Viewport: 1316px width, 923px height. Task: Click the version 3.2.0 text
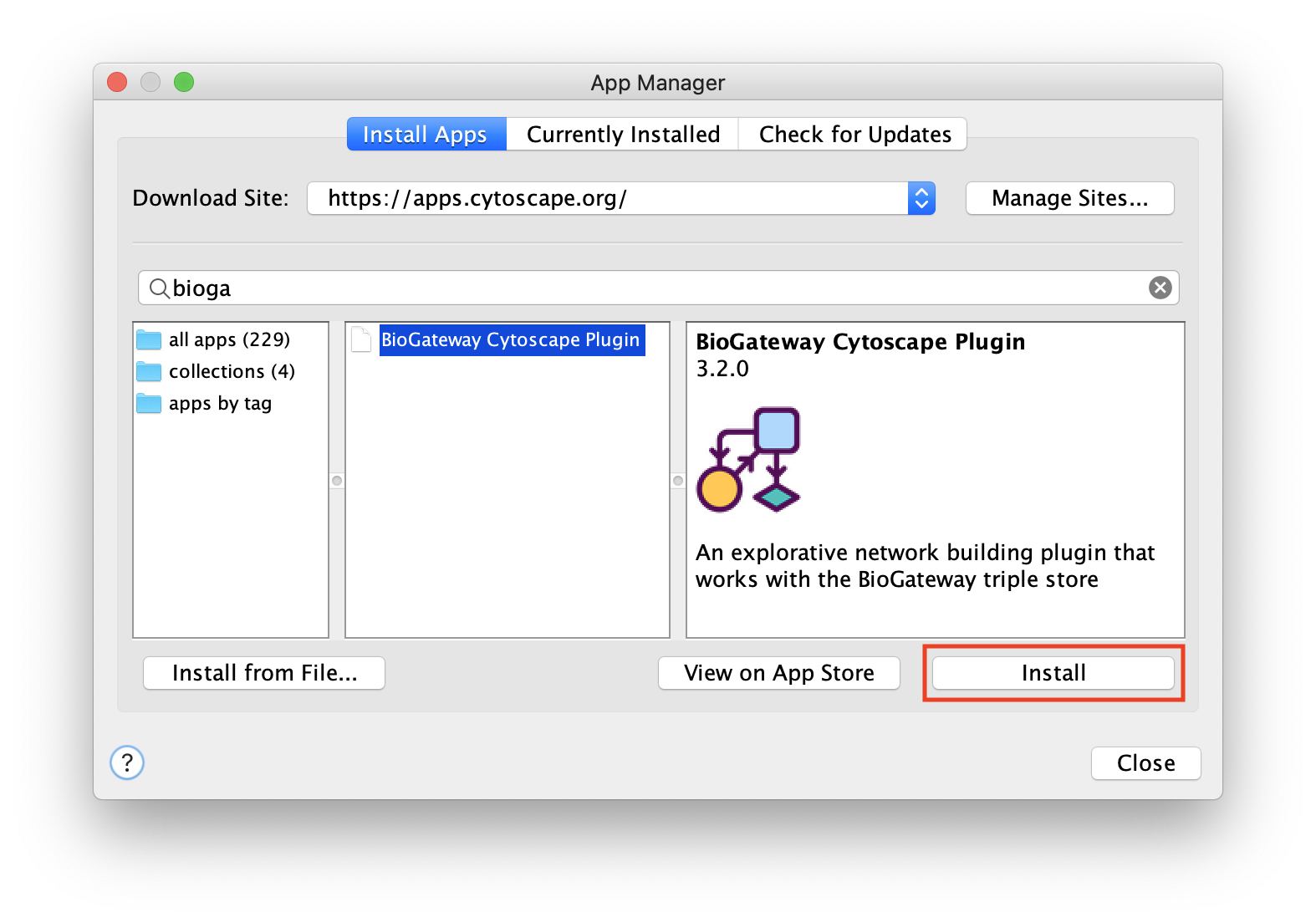point(722,369)
